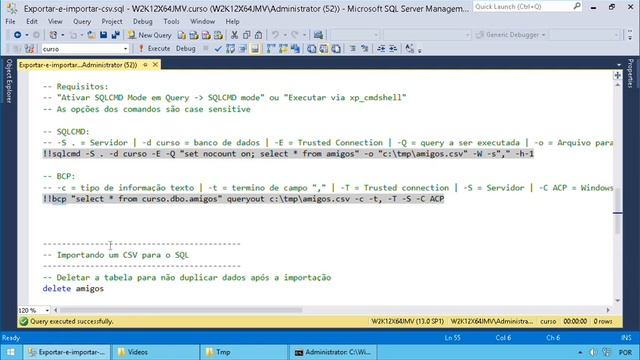Open the Help menu
The height and width of the screenshot is (360, 640).
point(232,22)
